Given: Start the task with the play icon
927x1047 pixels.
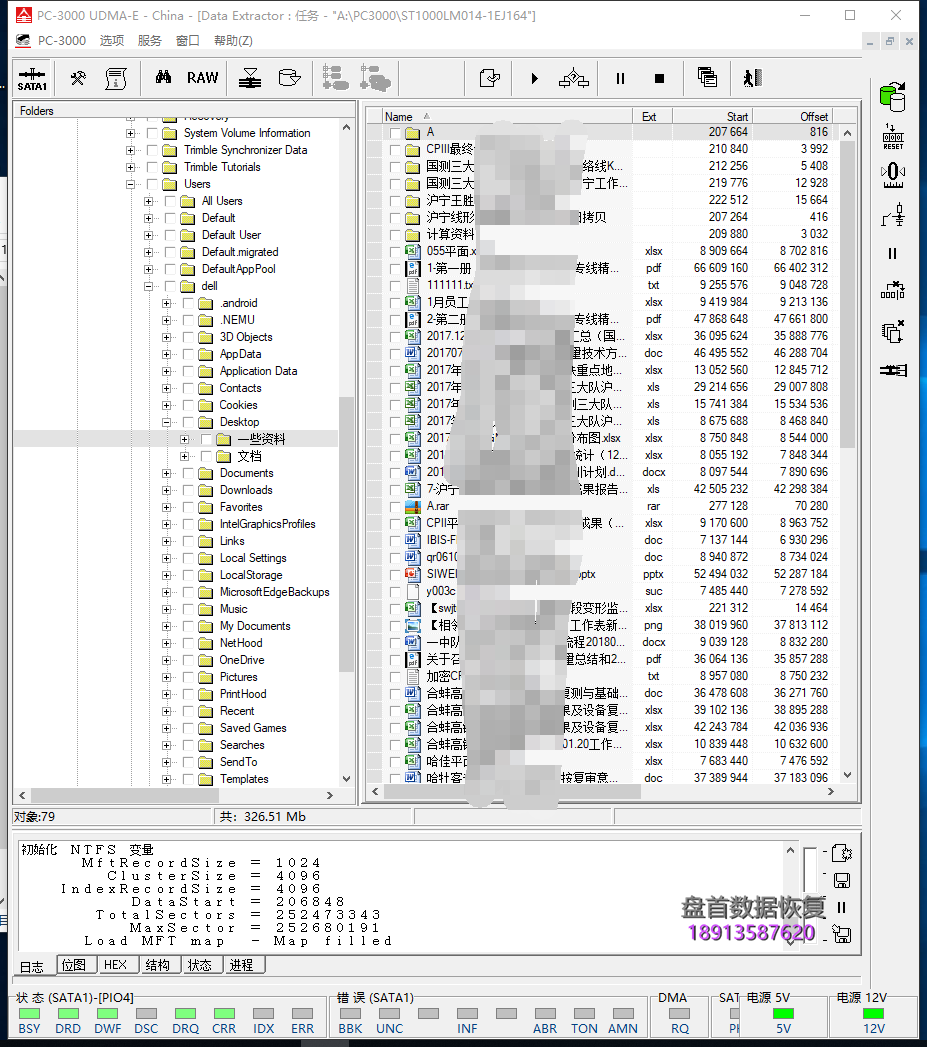Looking at the screenshot, I should pos(534,77).
